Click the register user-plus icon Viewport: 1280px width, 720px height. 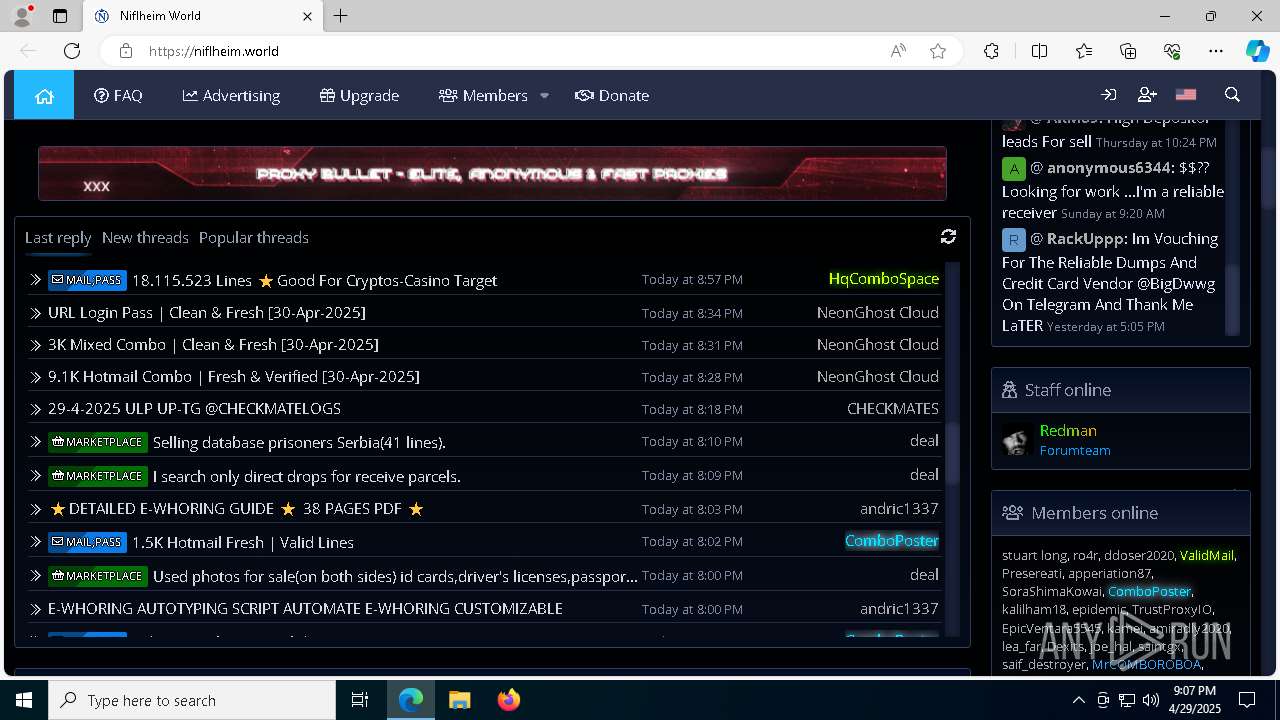pos(1147,95)
